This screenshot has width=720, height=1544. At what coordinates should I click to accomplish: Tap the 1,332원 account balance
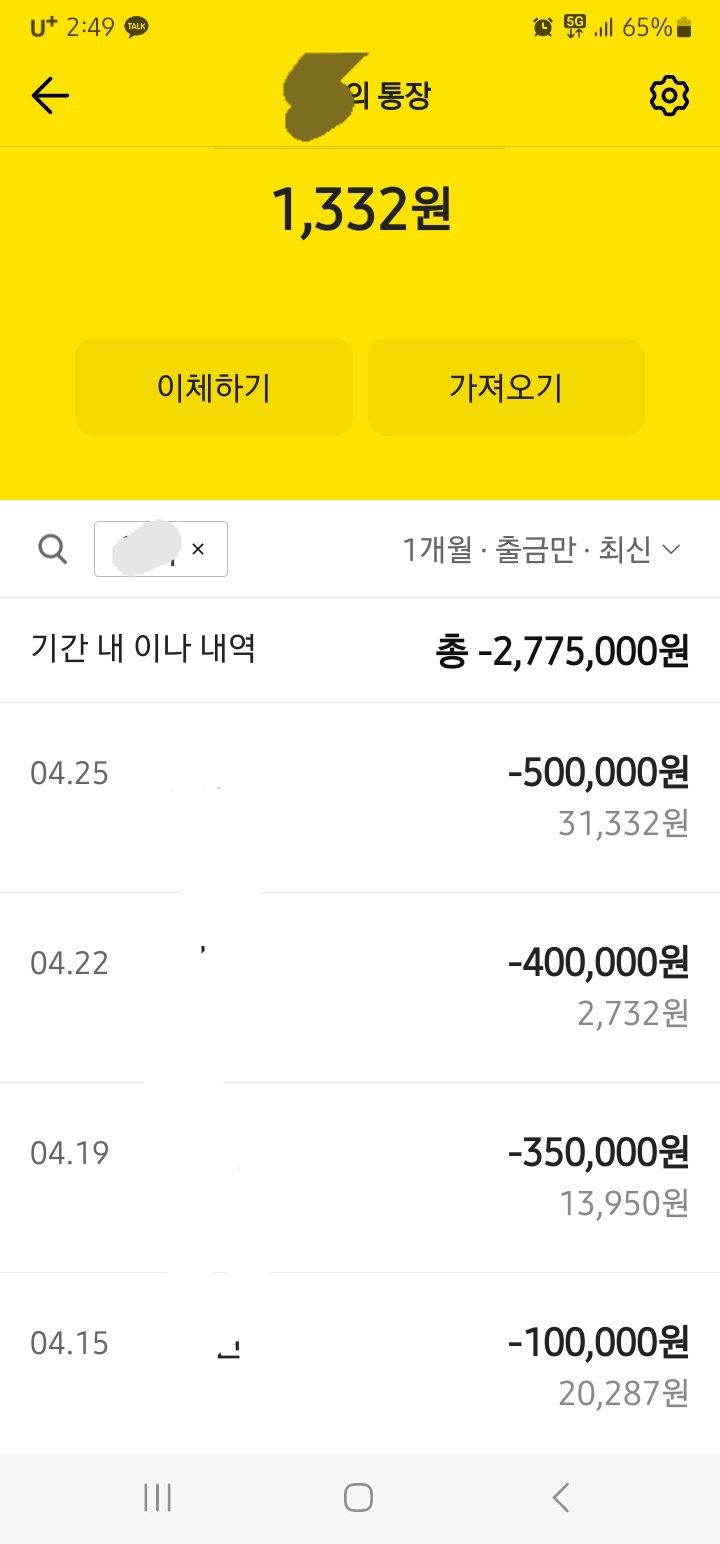point(361,210)
